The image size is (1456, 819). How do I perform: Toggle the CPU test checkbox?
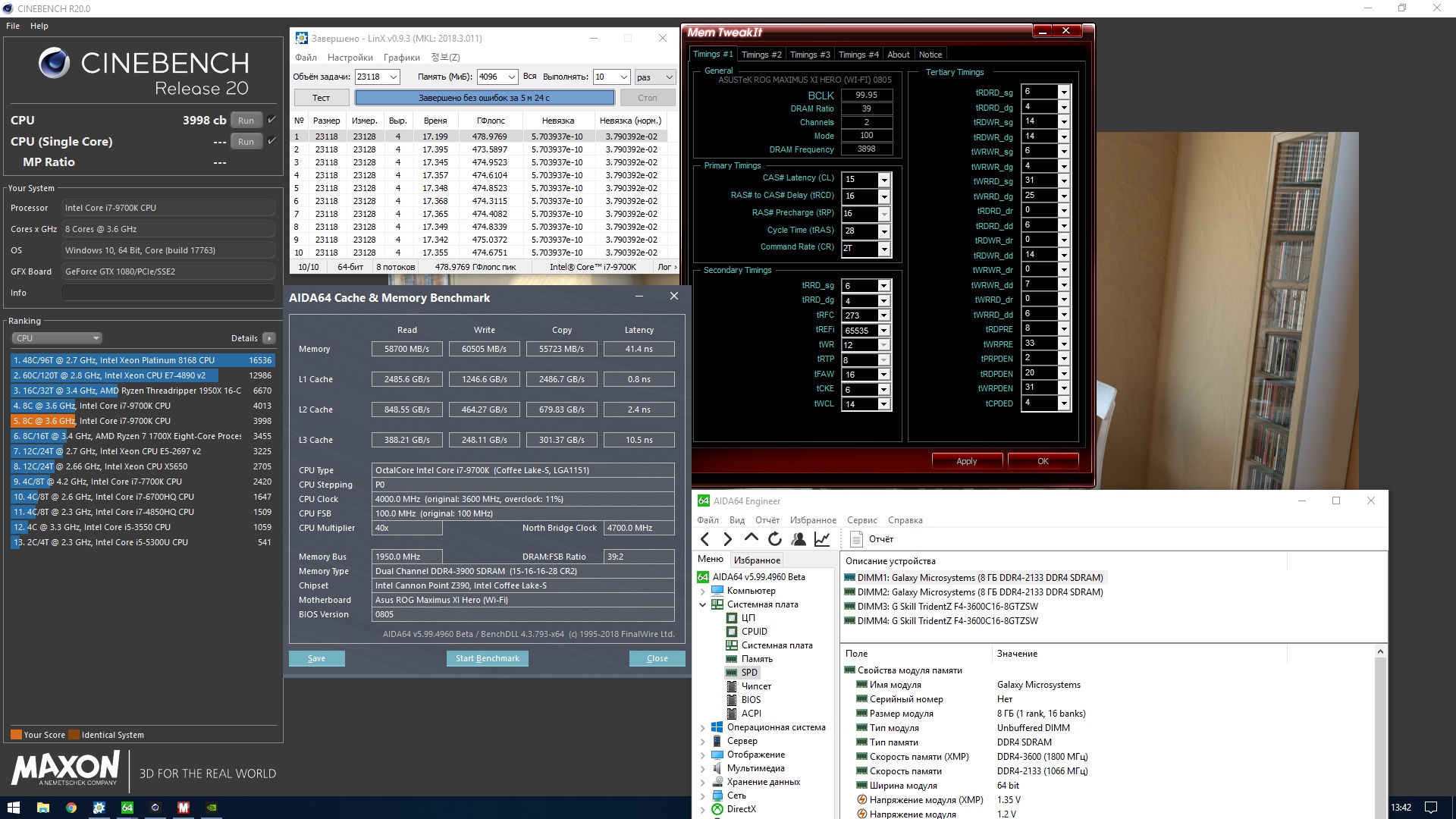(272, 120)
